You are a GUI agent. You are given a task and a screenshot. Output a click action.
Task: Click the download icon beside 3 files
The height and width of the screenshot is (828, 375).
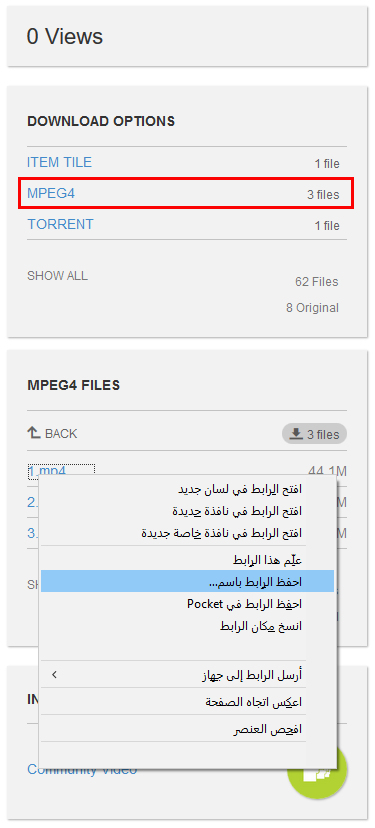coord(297,434)
